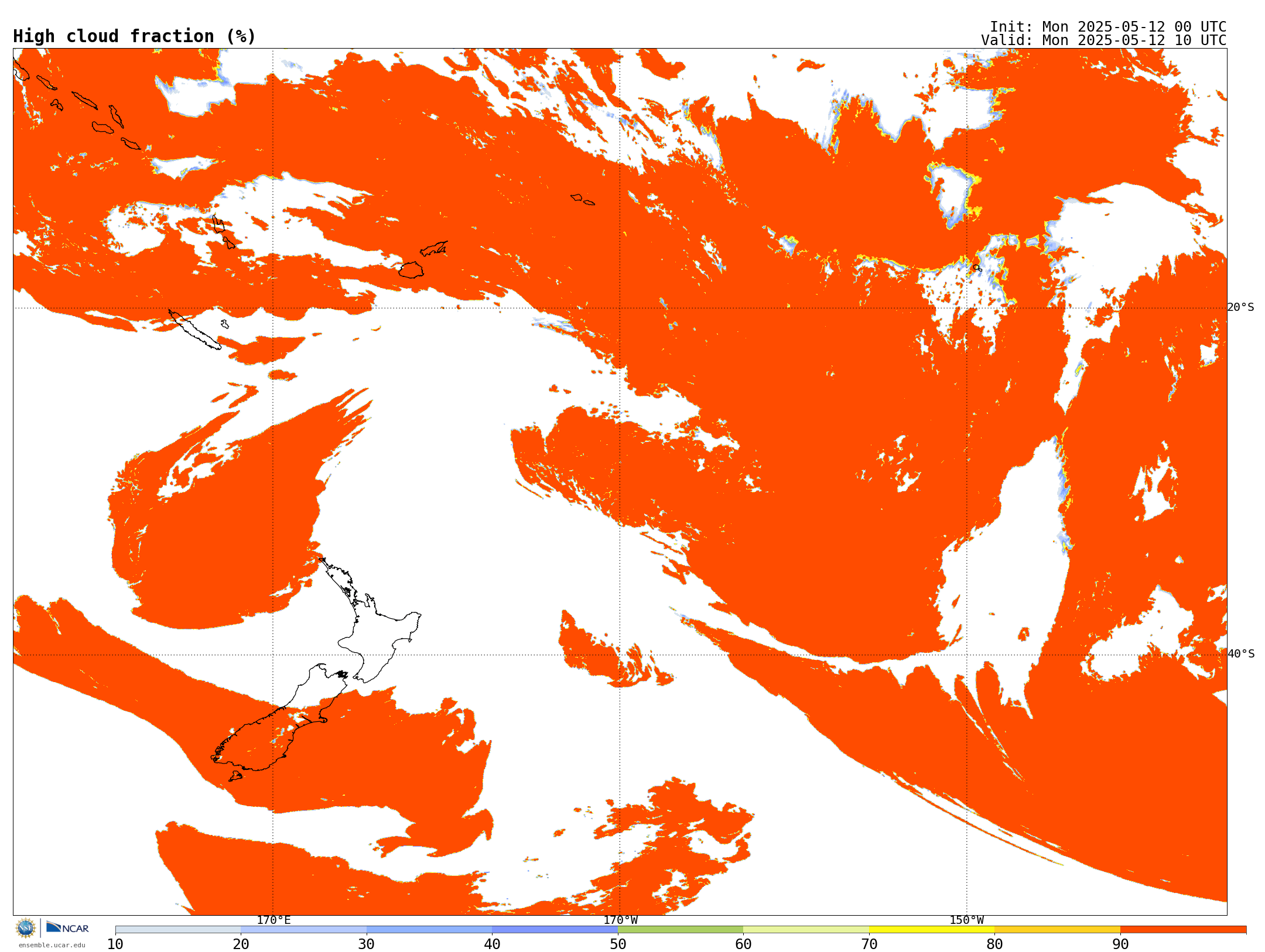1265x952 pixels.
Task: Click the 40°S latitude label
Action: [x=1241, y=654]
